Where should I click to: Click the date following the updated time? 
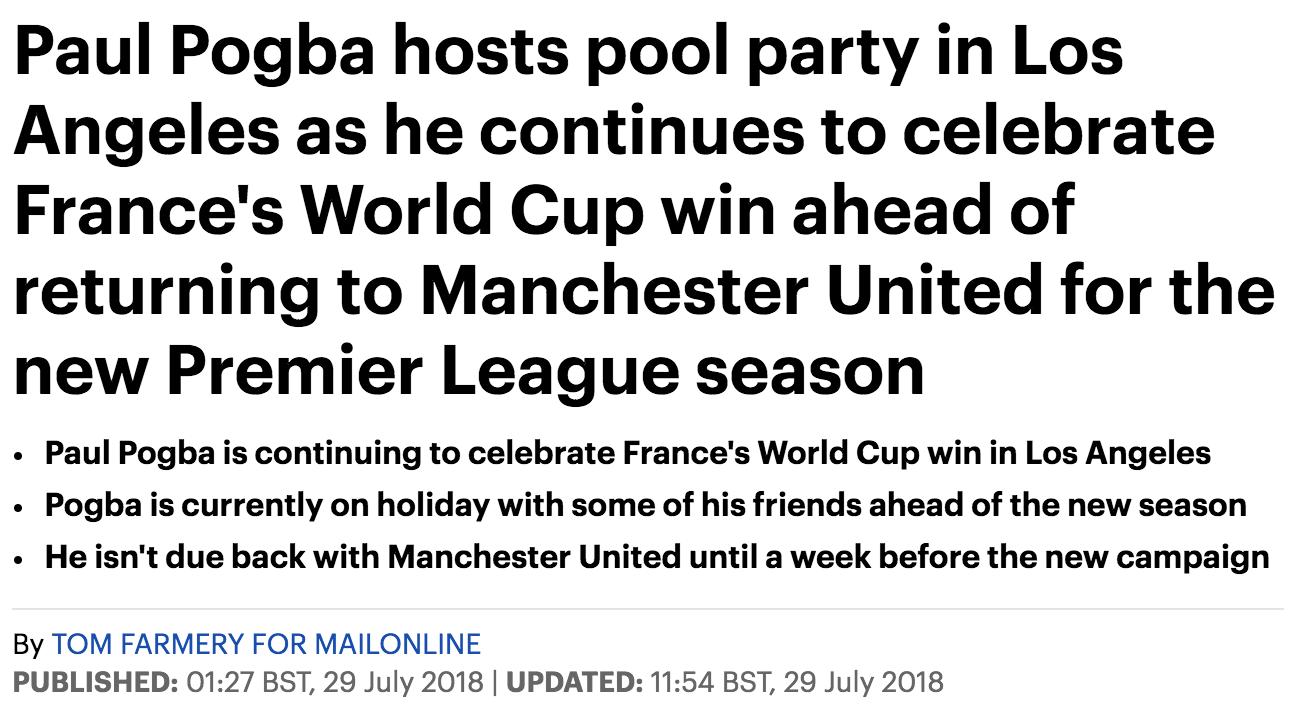point(863,683)
